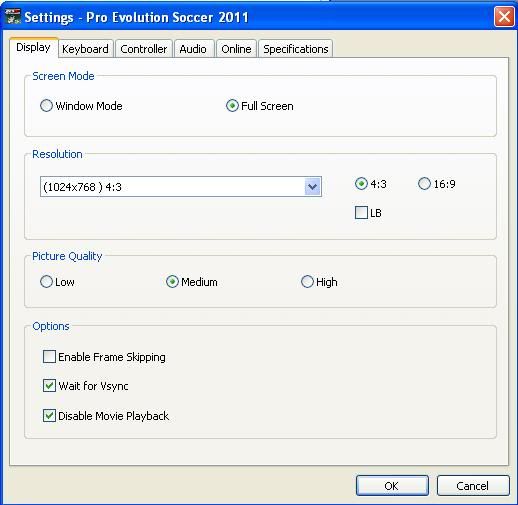Set Picture Quality to High
The width and height of the screenshot is (518, 505).
tap(307, 282)
